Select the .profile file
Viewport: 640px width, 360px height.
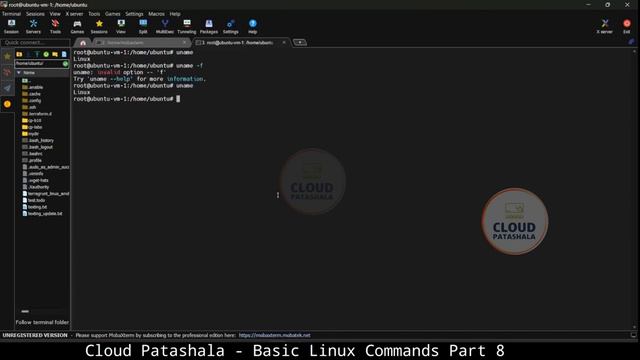32,160
